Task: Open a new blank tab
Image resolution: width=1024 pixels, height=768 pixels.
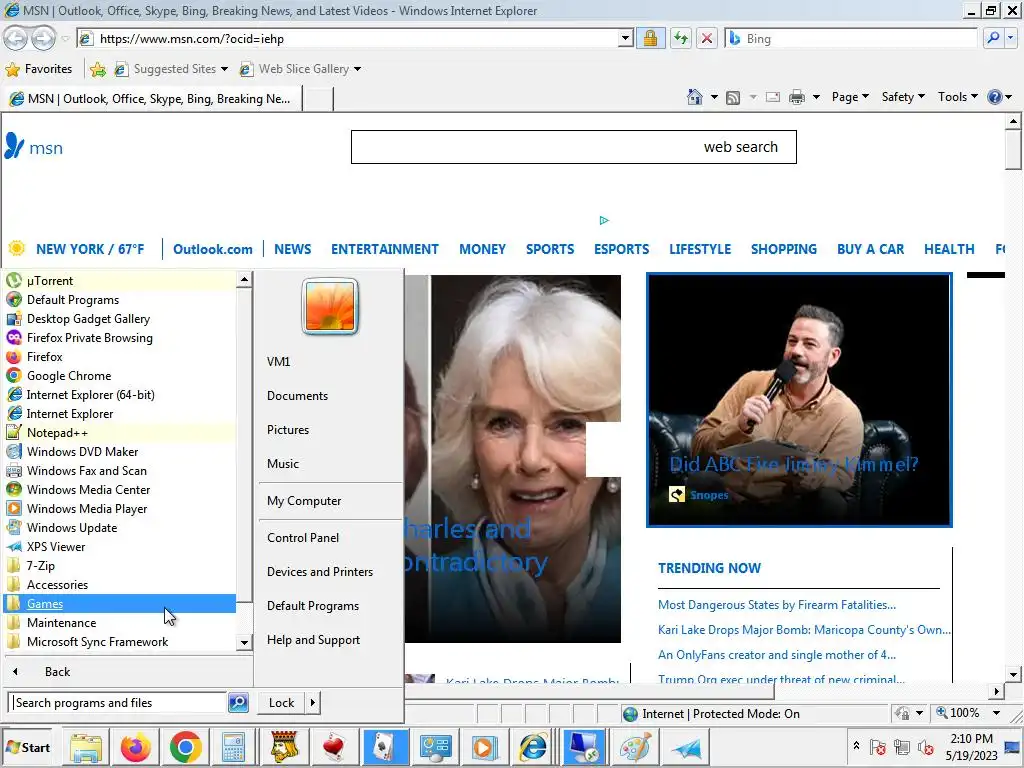Action: click(319, 99)
